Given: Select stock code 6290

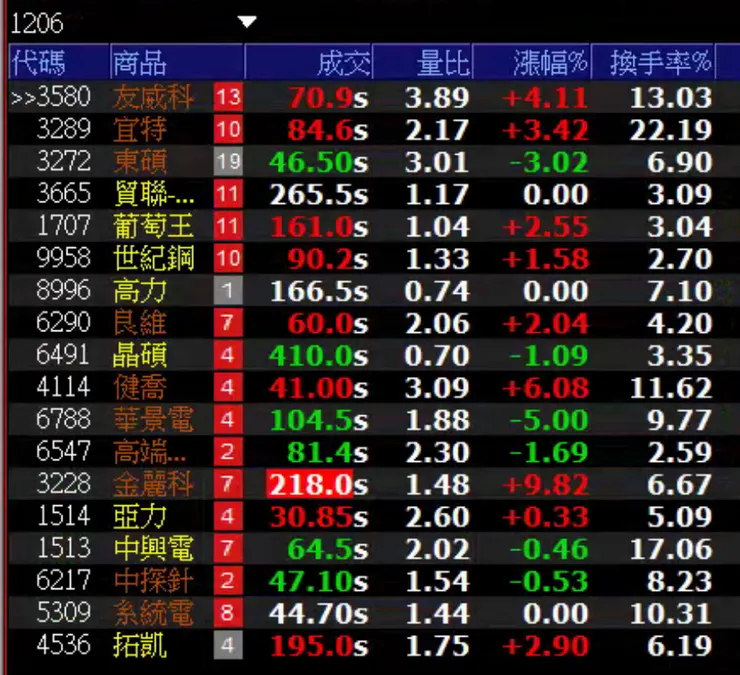Looking at the screenshot, I should (x=63, y=322).
